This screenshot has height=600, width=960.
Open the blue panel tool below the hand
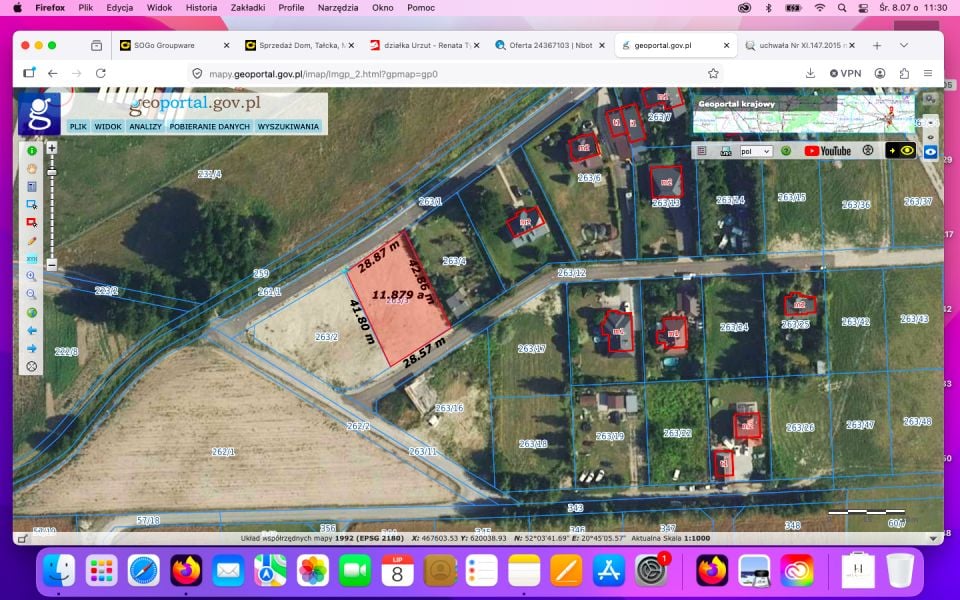pyautogui.click(x=32, y=186)
